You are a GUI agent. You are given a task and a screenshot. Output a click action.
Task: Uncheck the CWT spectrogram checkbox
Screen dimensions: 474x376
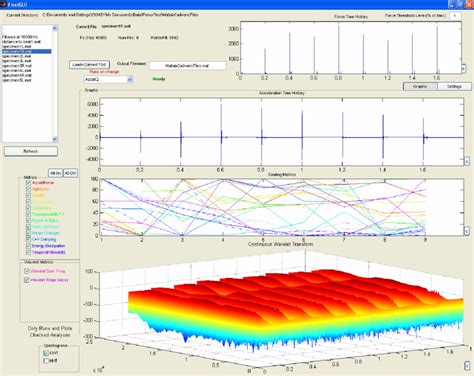[46, 353]
